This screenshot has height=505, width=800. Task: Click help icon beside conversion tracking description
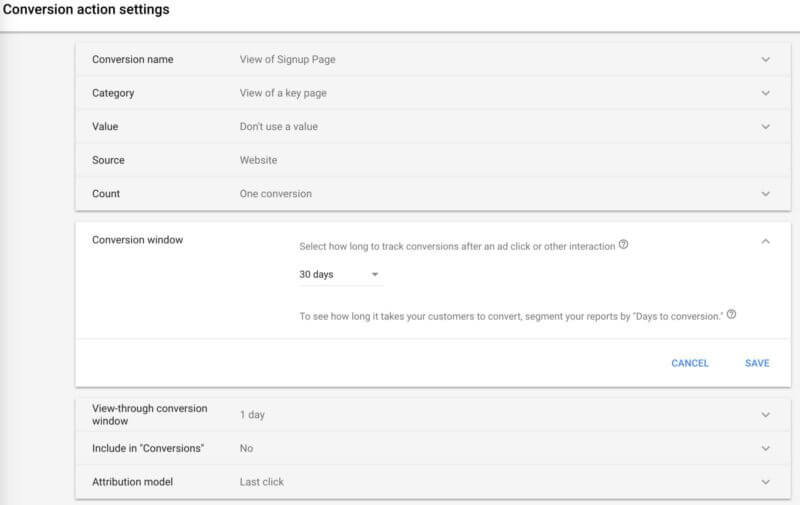tap(624, 245)
